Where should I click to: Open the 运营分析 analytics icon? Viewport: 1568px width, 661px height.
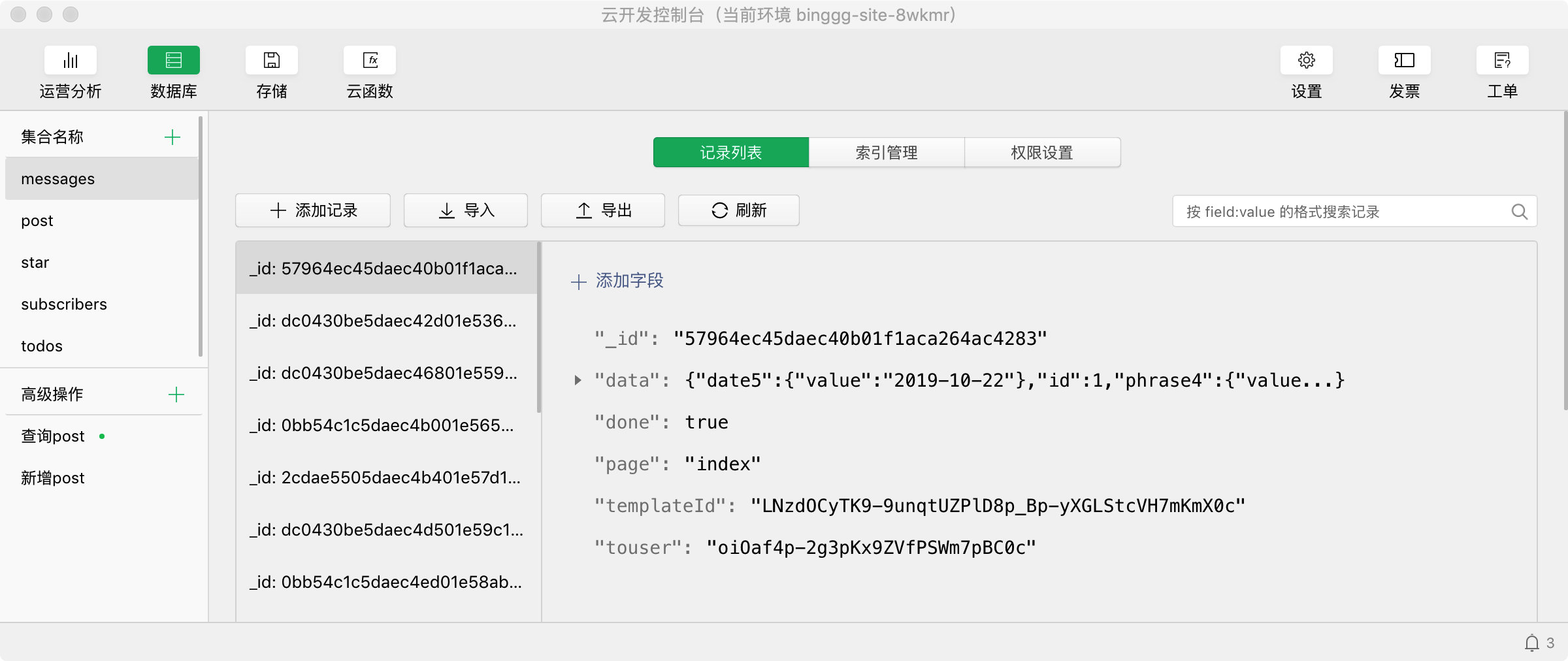pos(71,61)
